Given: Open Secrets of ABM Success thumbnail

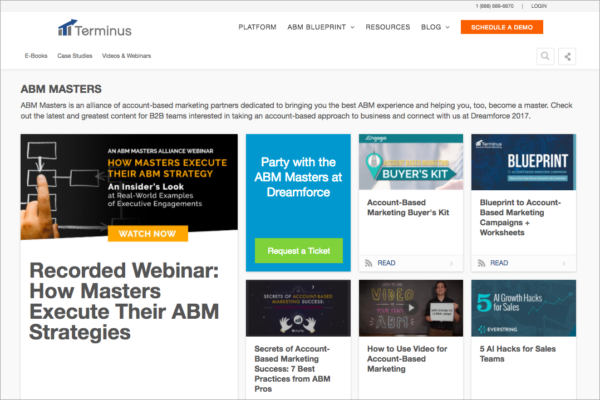Looking at the screenshot, I should click(x=298, y=308).
